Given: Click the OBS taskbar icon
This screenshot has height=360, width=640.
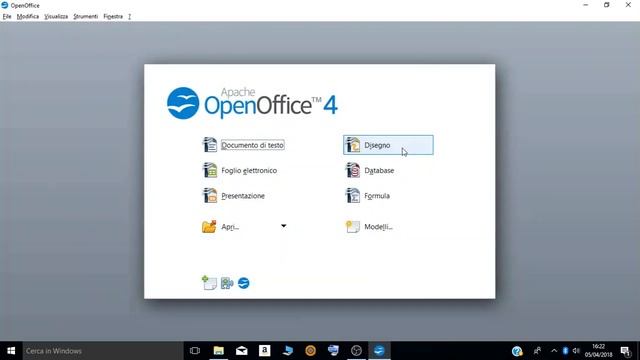Looking at the screenshot, I should tap(356, 351).
